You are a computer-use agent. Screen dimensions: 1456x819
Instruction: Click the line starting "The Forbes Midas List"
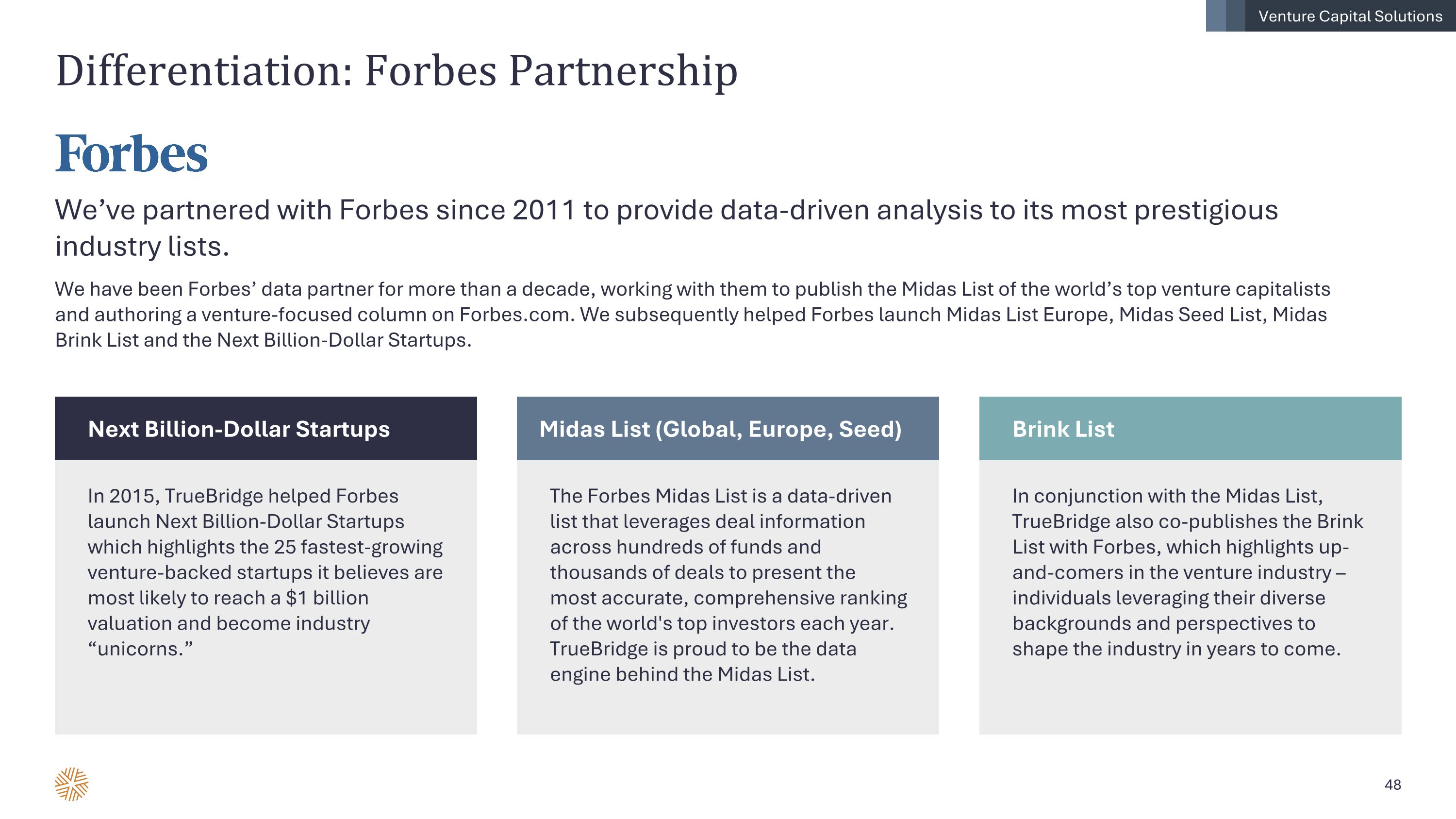point(721,496)
